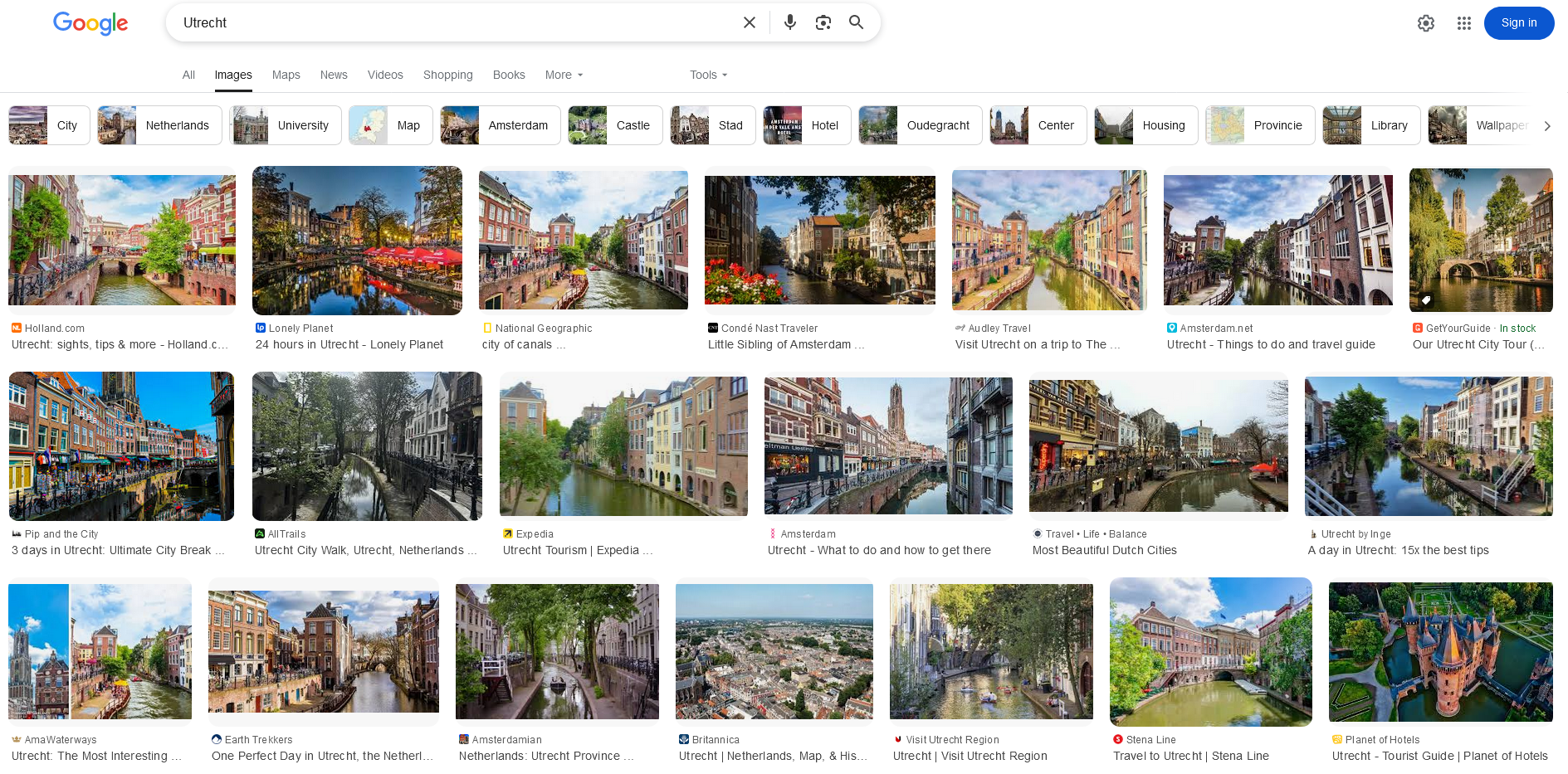The height and width of the screenshot is (774, 1568).
Task: Expand the More search categories dropdown
Action: point(564,75)
